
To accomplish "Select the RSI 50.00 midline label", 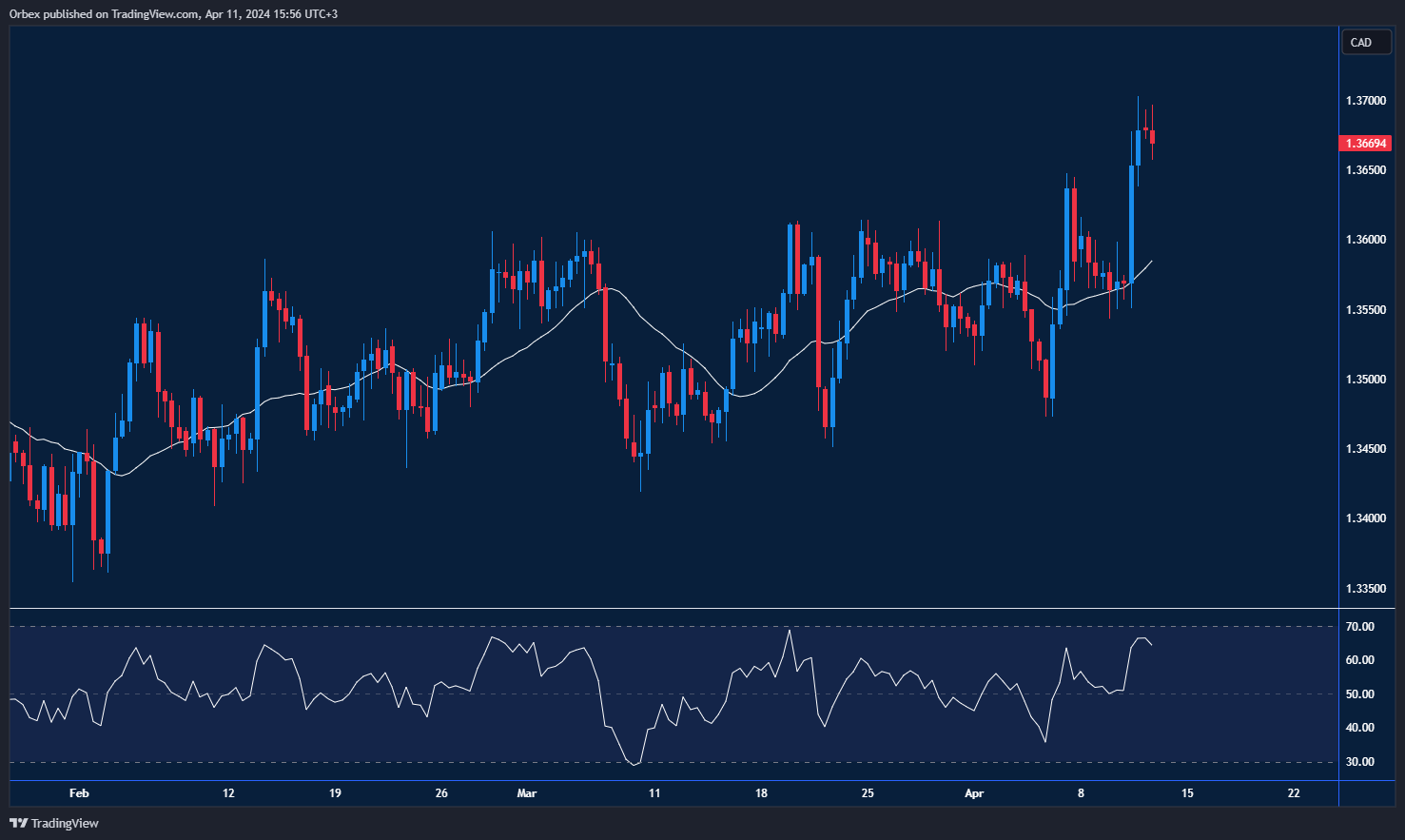I will pyautogui.click(x=1360, y=694).
